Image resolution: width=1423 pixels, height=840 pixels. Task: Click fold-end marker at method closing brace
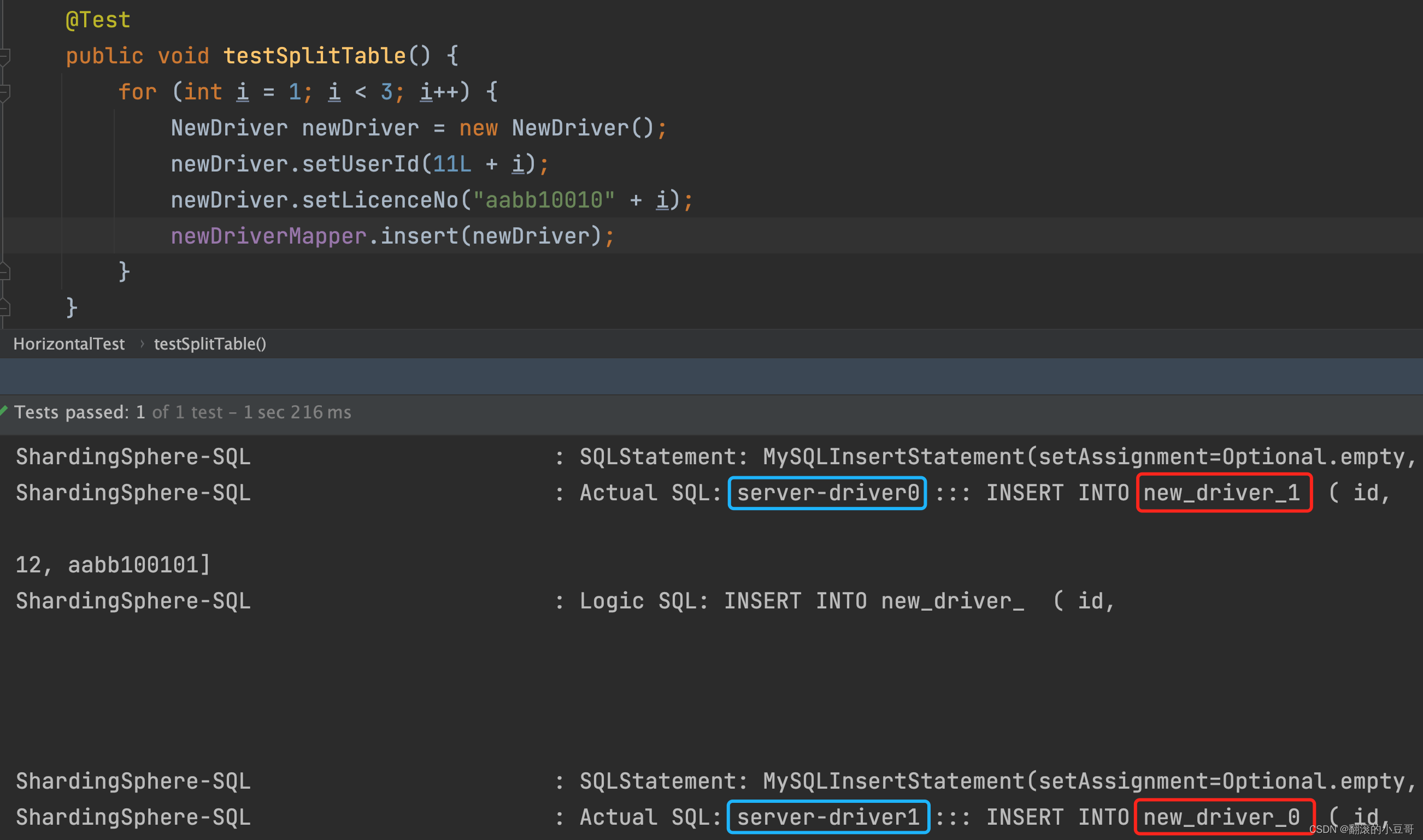tap(4, 308)
